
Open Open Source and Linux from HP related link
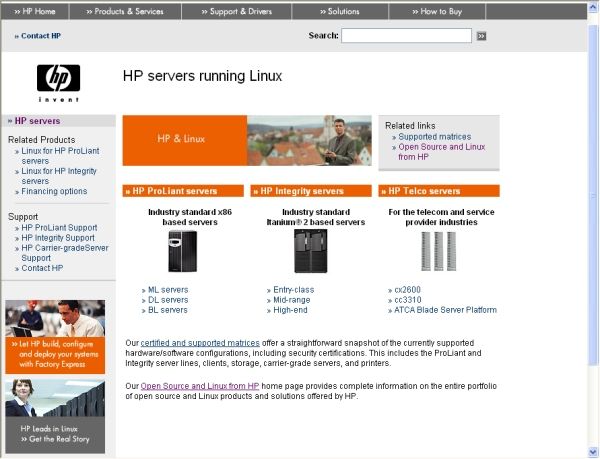[x=442, y=152]
